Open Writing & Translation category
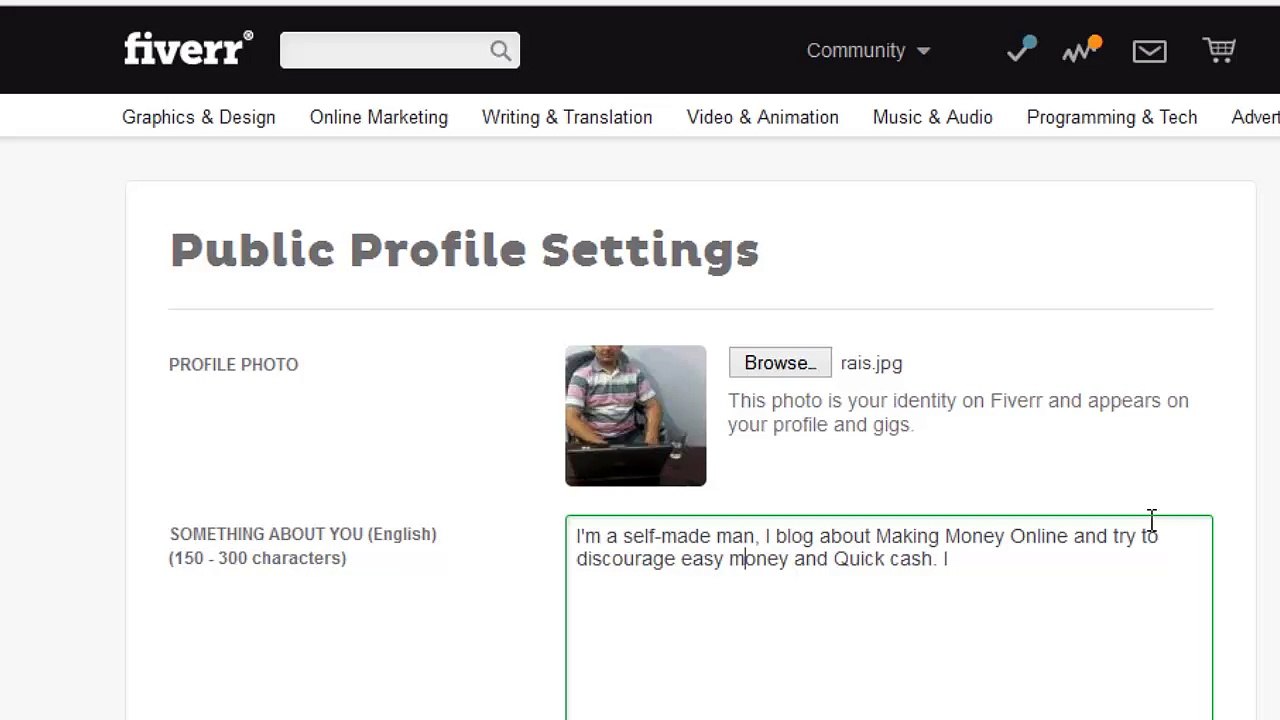This screenshot has height=720, width=1280. click(567, 117)
